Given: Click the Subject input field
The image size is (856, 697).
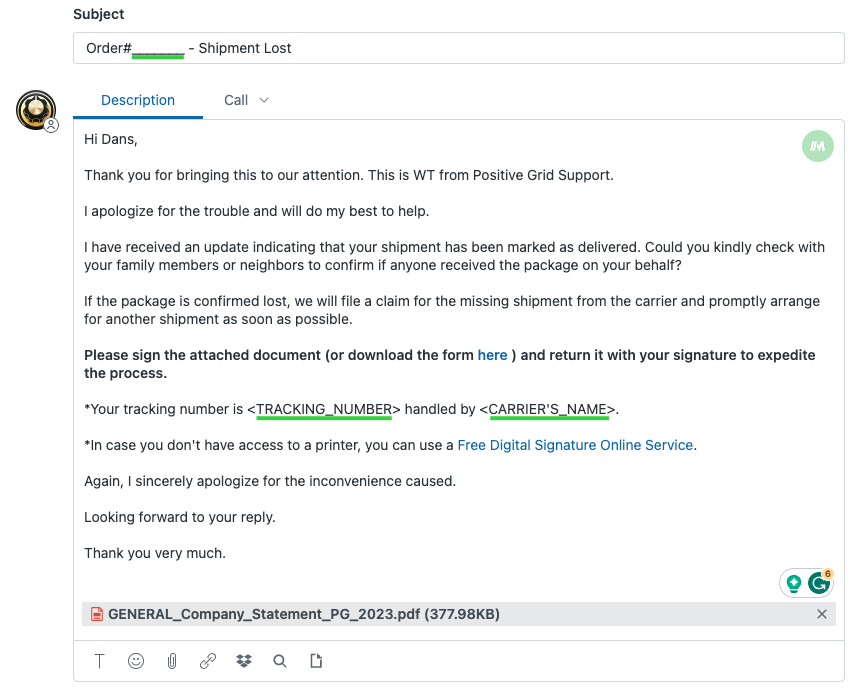Looking at the screenshot, I should click(459, 48).
